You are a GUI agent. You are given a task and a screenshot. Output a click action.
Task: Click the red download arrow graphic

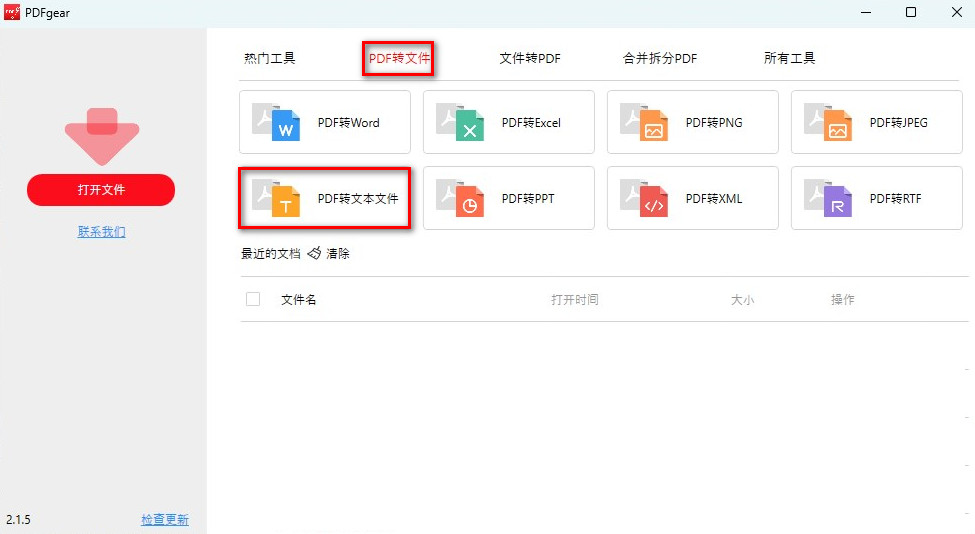click(x=102, y=136)
